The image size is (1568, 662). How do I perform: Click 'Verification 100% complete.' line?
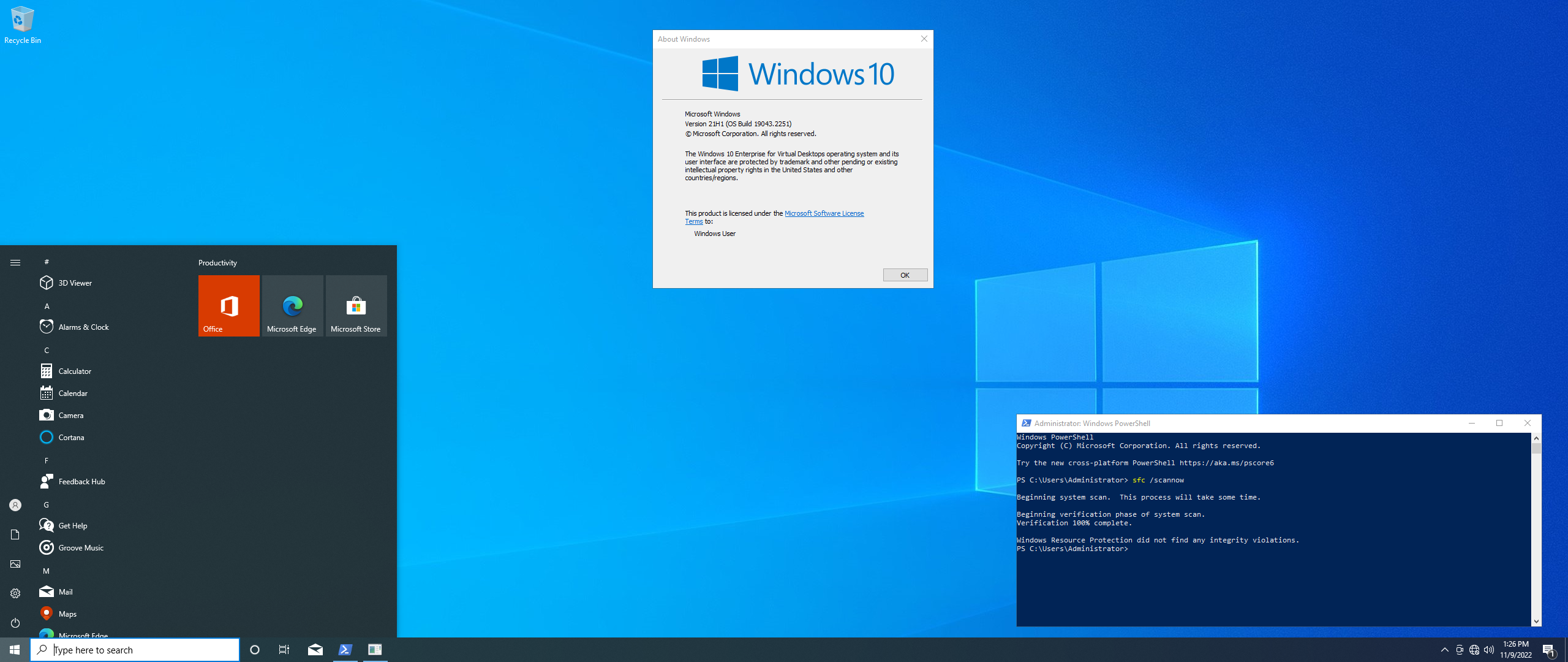1074,523
